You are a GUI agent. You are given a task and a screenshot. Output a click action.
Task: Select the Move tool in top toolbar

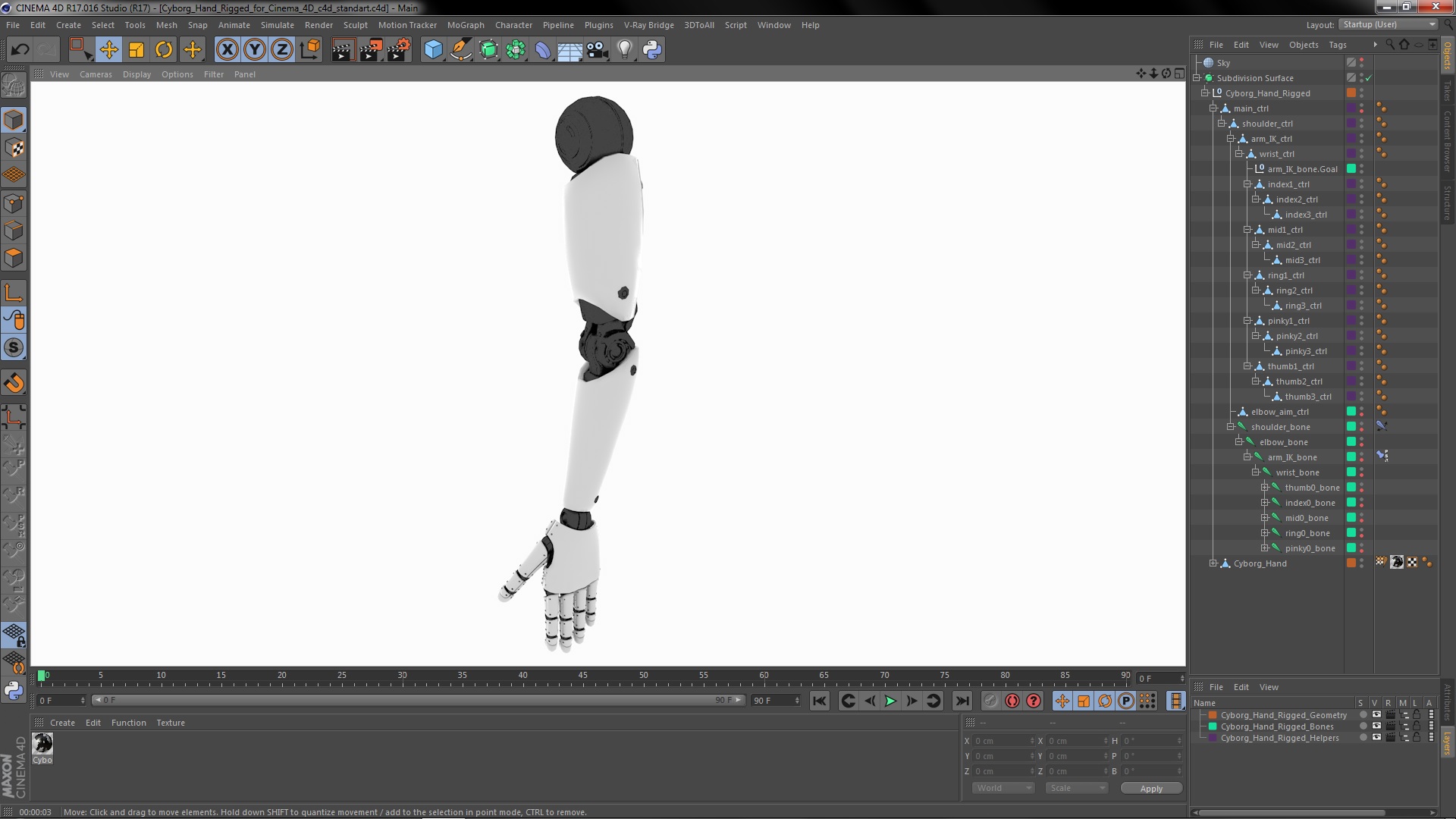(x=108, y=50)
